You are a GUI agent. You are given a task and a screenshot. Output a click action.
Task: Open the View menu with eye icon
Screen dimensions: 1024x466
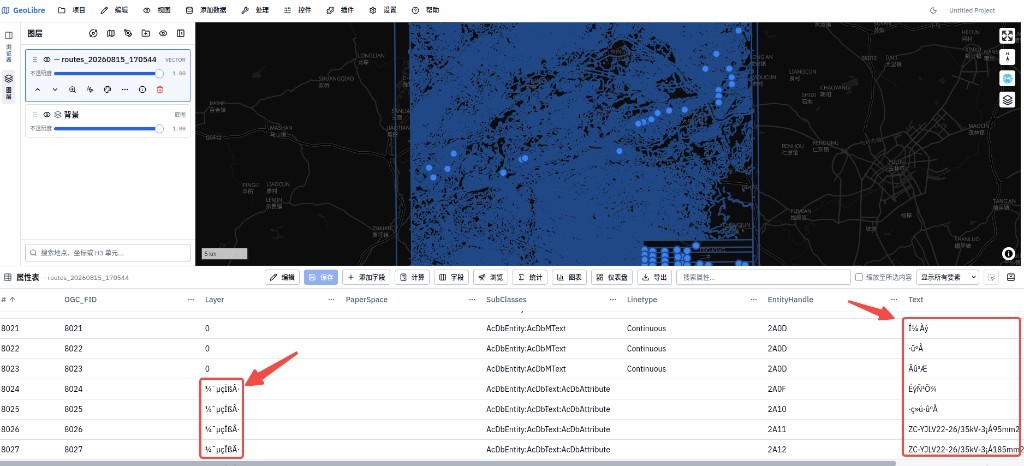(157, 10)
